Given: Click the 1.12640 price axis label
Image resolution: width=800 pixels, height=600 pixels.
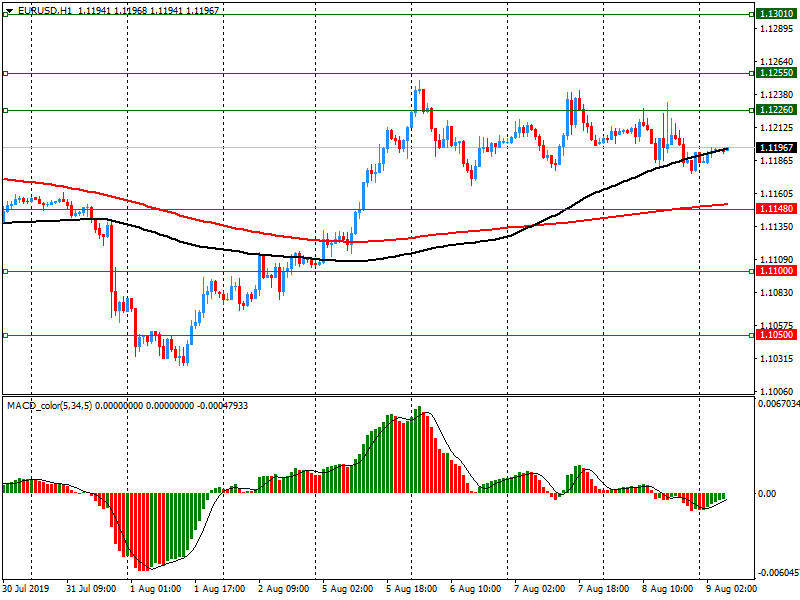Looking at the screenshot, I should (777, 62).
